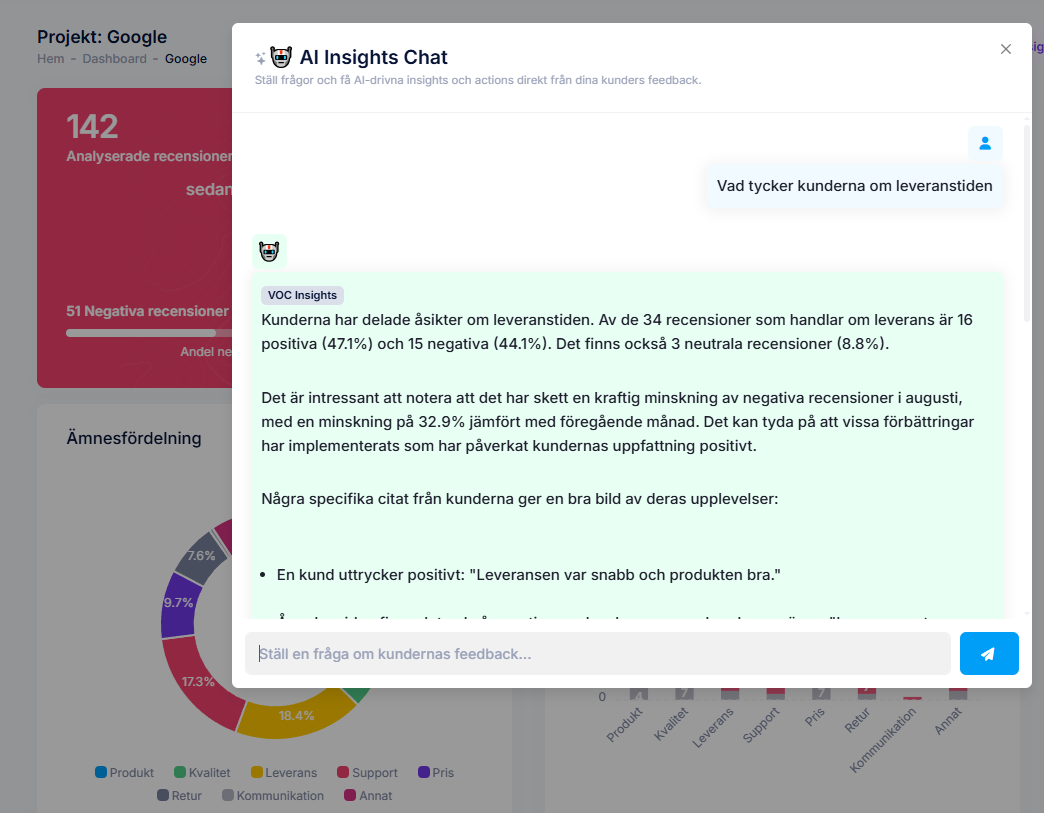Click the sparkle icon beside AI Insights Chat

(x=260, y=56)
